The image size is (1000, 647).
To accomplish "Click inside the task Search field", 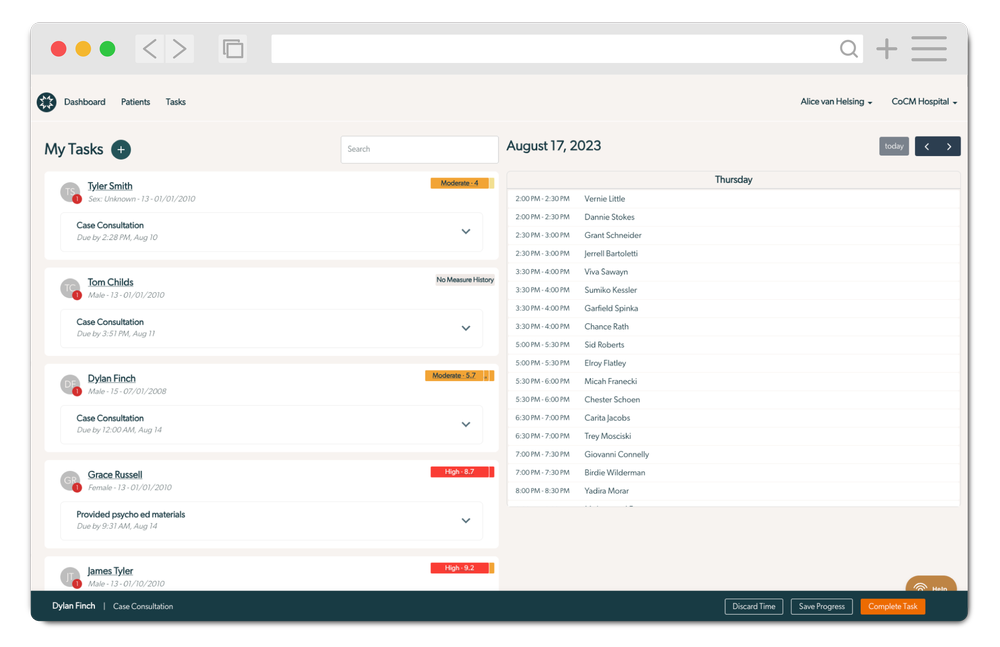I will [419, 149].
